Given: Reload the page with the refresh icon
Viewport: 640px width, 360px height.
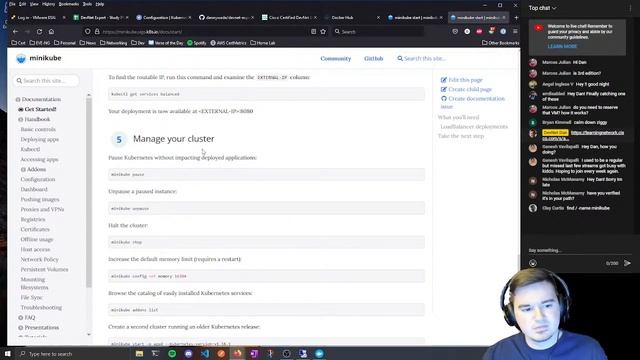Looking at the screenshot, I should (39, 31).
